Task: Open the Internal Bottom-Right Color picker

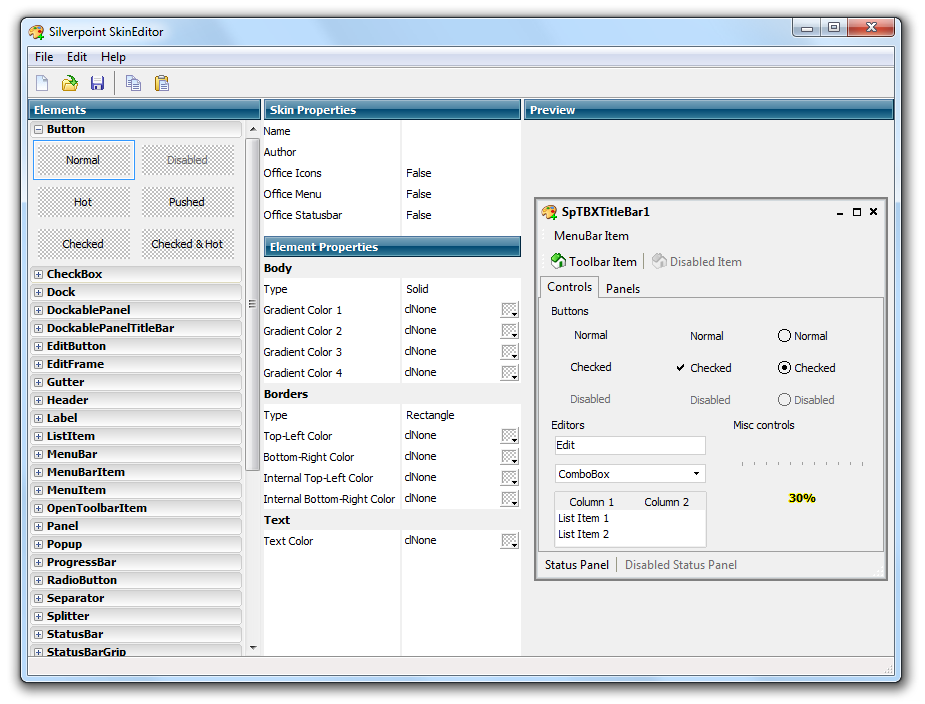Action: click(x=510, y=499)
